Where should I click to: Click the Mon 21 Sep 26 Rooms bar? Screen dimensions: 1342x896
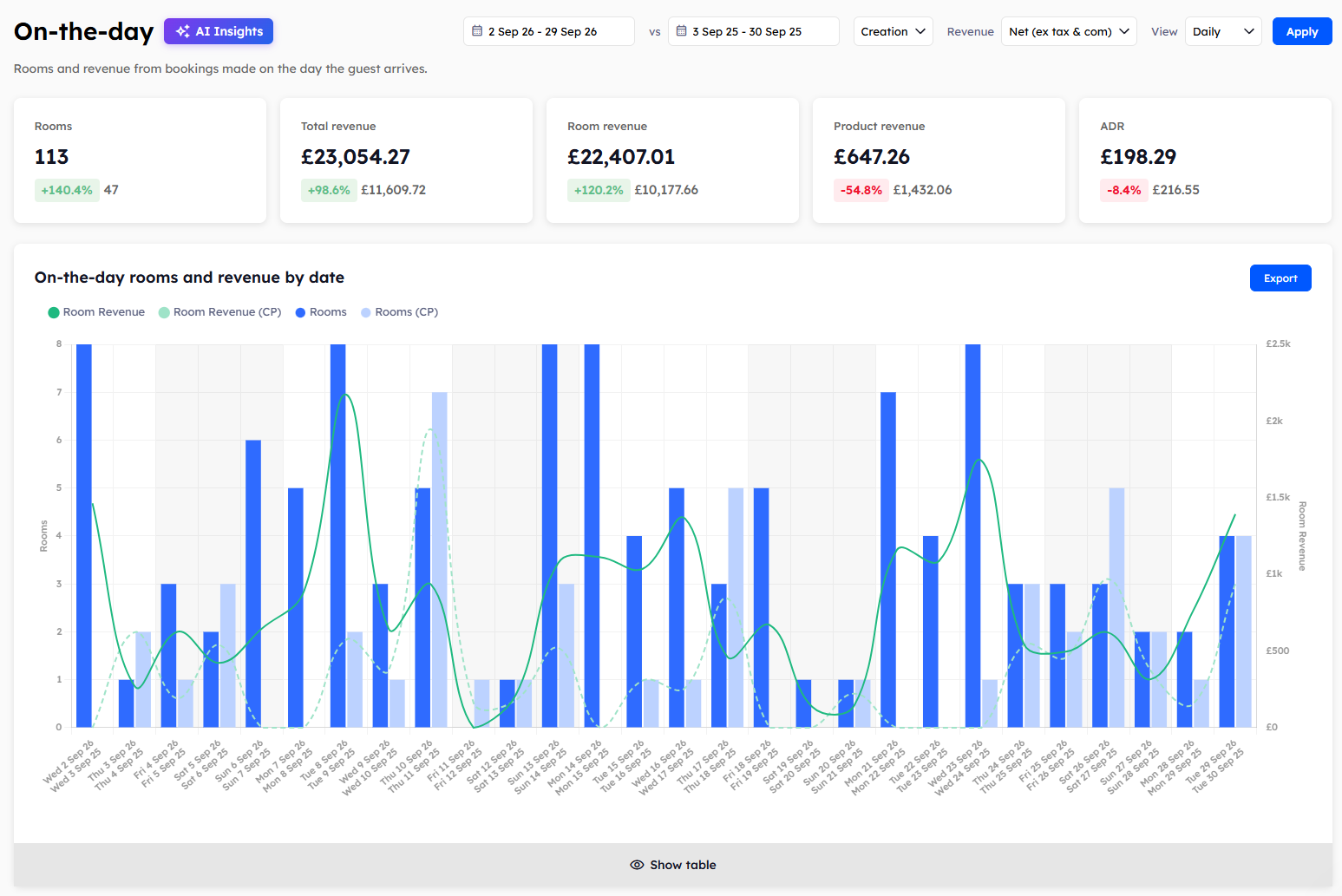coord(888,559)
